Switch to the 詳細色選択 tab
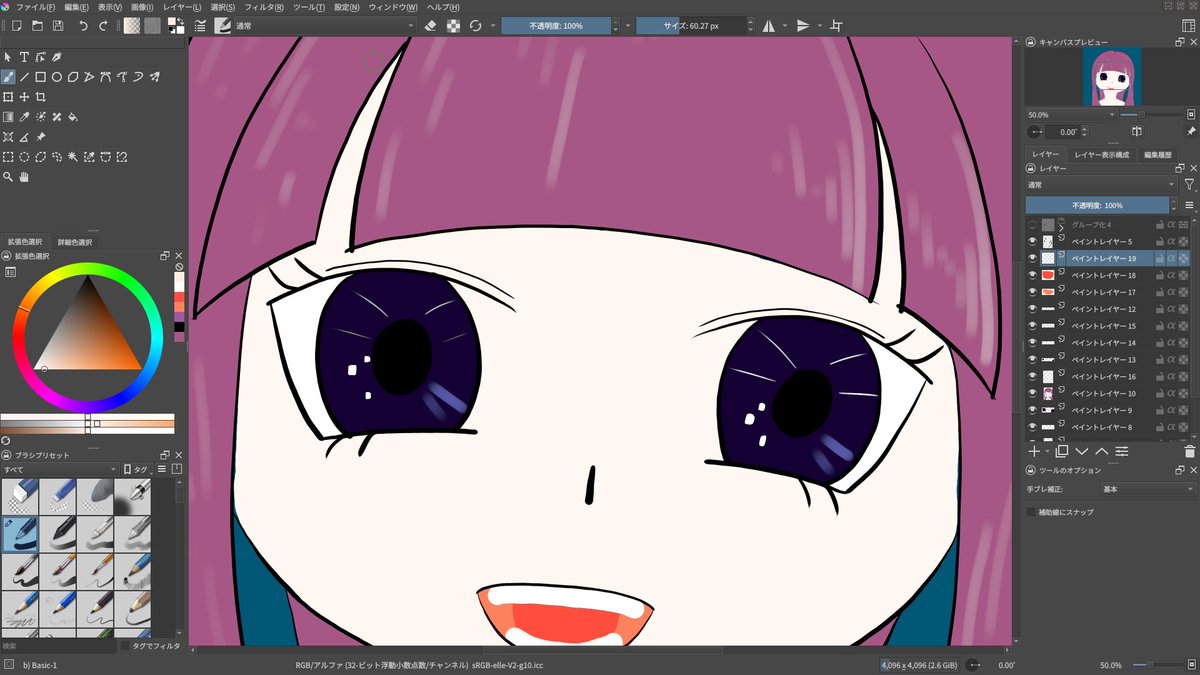The image size is (1200, 675). pyautogui.click(x=75, y=242)
